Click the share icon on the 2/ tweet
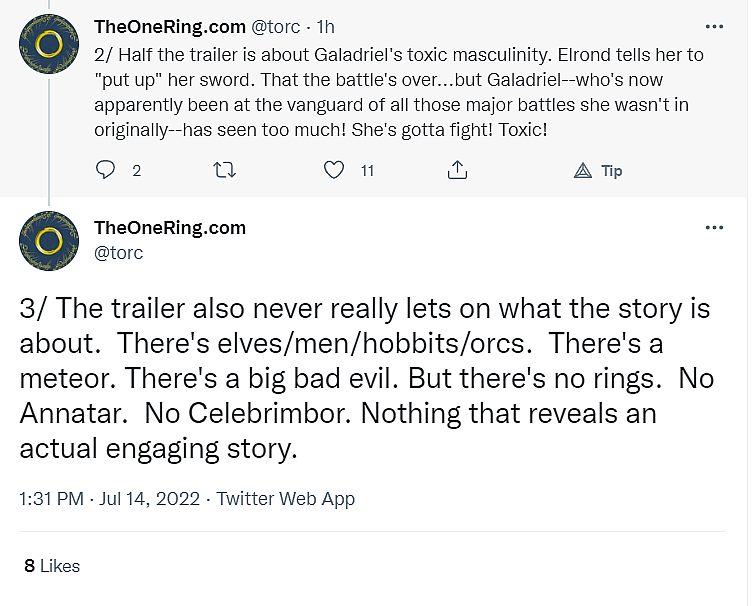754x606 pixels. (x=457, y=171)
